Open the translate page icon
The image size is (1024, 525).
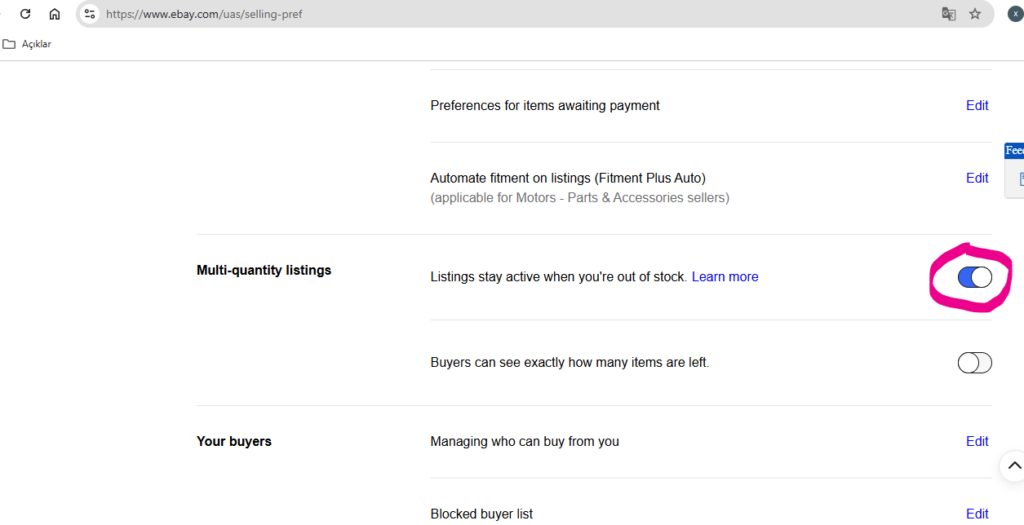coord(948,14)
